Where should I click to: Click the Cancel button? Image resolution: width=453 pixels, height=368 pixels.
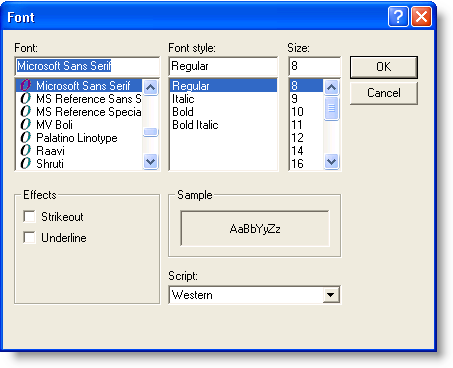[x=384, y=93]
